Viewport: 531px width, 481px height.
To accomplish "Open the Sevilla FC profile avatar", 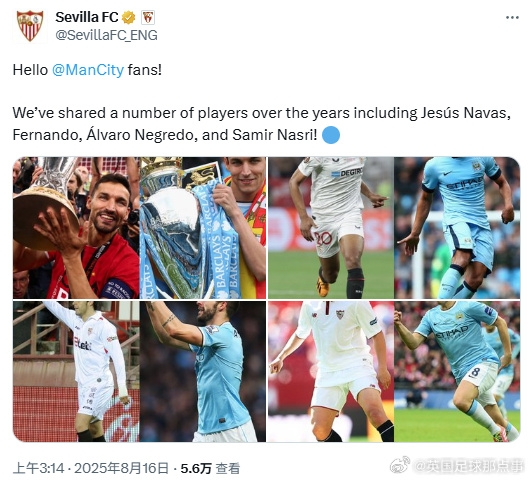I will pos(30,26).
